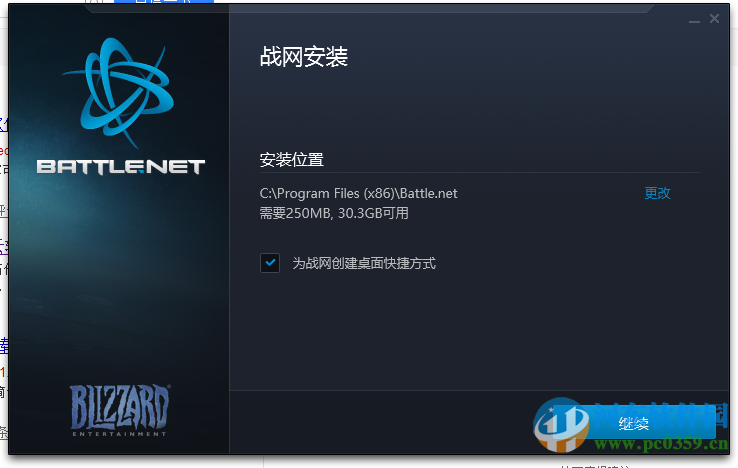Viewport: 738px width, 468px height.
Task: Click the 继续 button to continue installation
Action: coord(634,423)
